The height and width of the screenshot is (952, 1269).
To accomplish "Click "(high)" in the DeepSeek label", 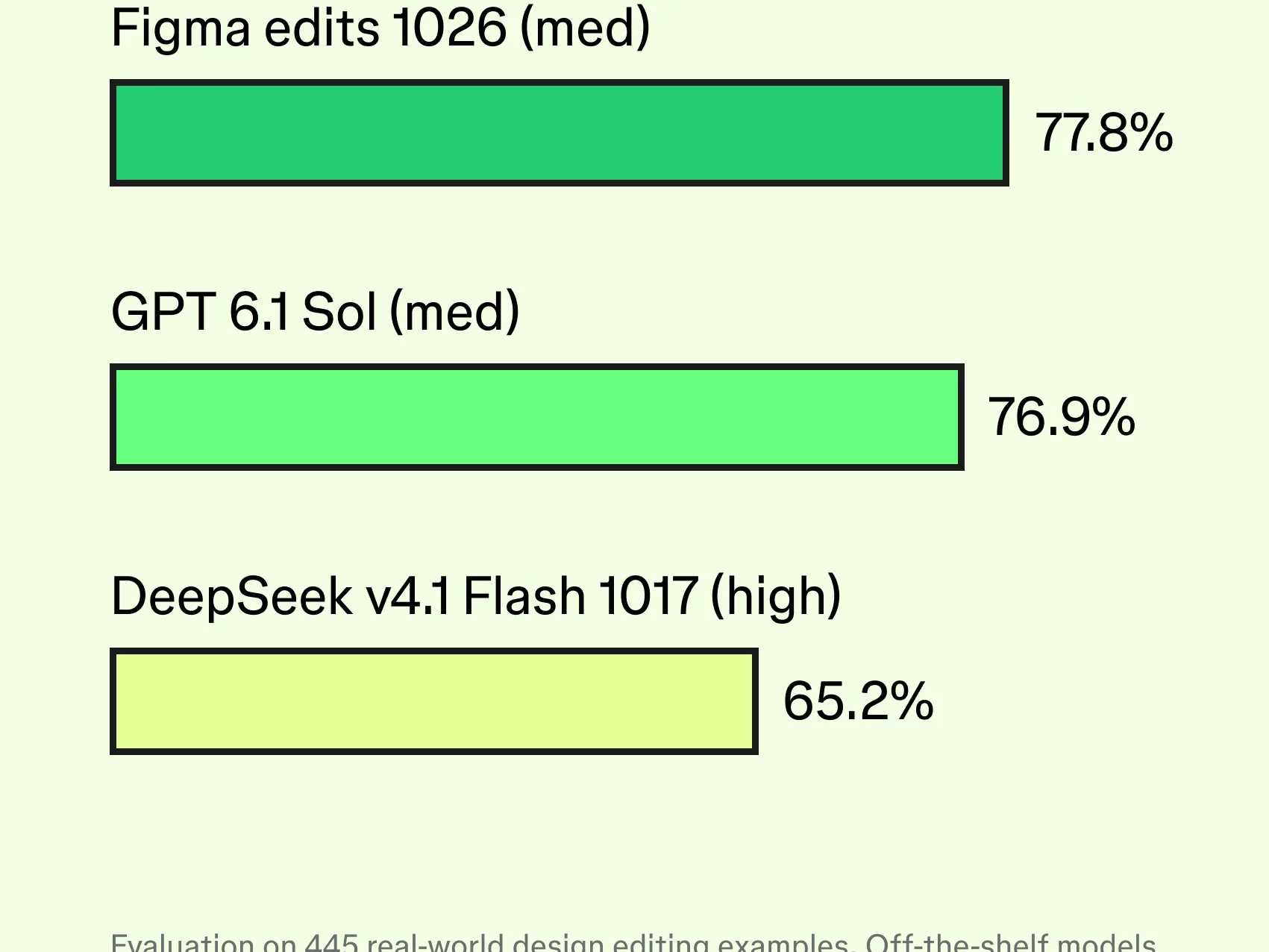I will [x=776, y=596].
